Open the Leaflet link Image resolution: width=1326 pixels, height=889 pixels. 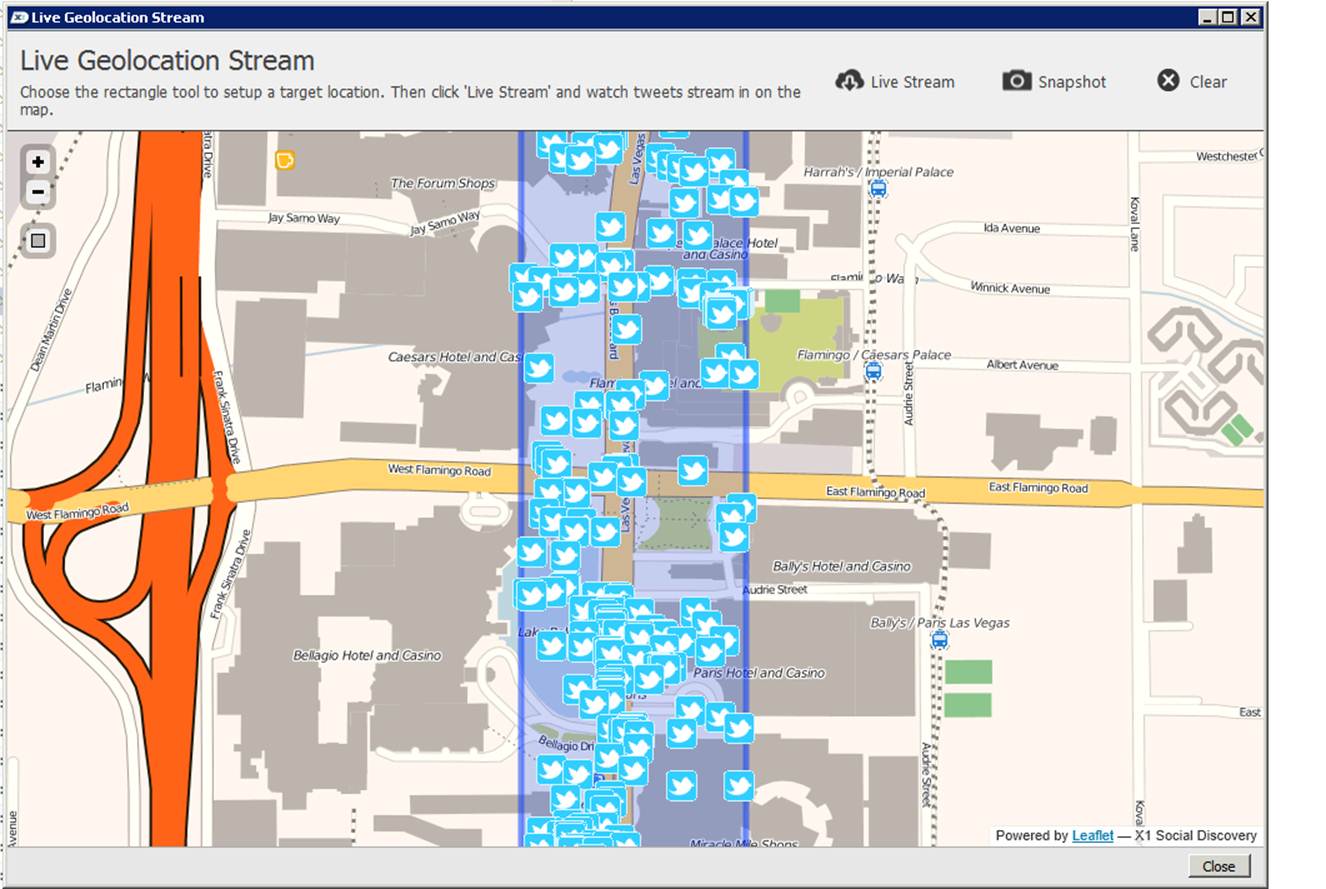click(1092, 835)
